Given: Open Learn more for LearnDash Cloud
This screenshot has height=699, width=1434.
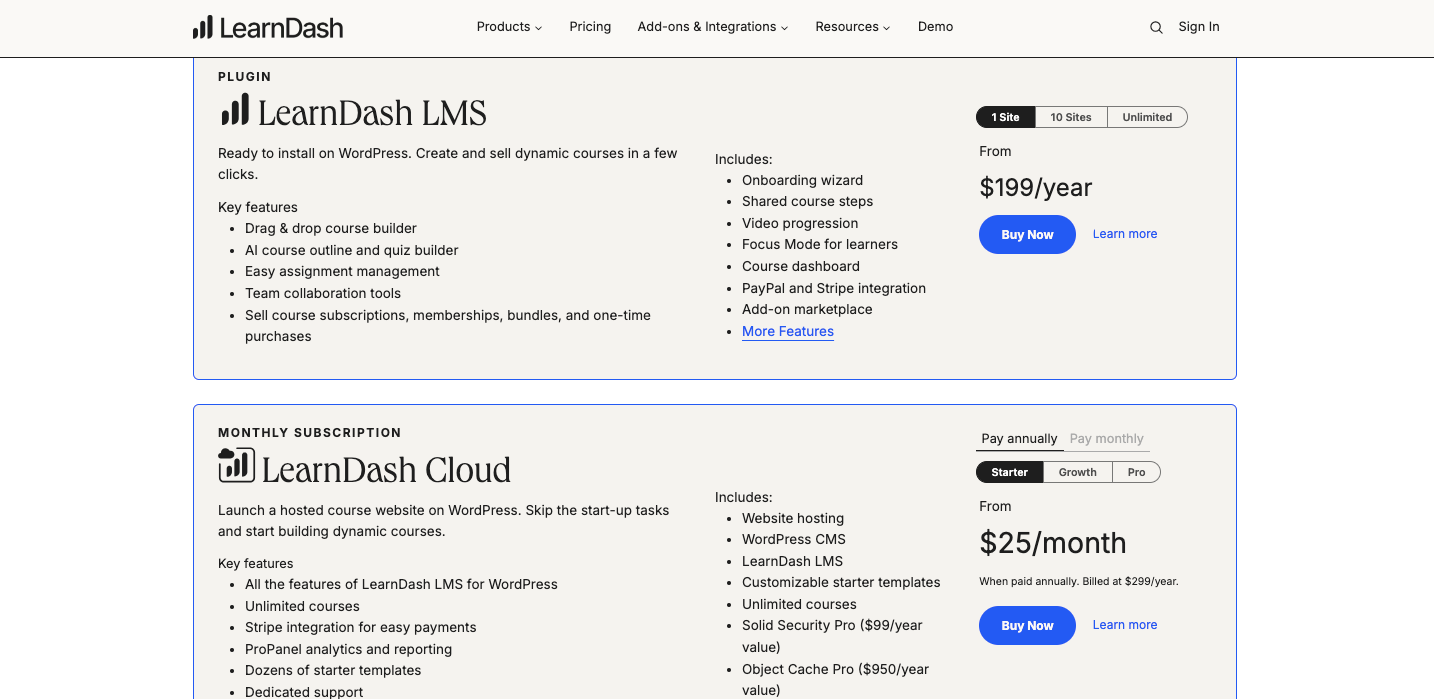Looking at the screenshot, I should tap(1125, 625).
